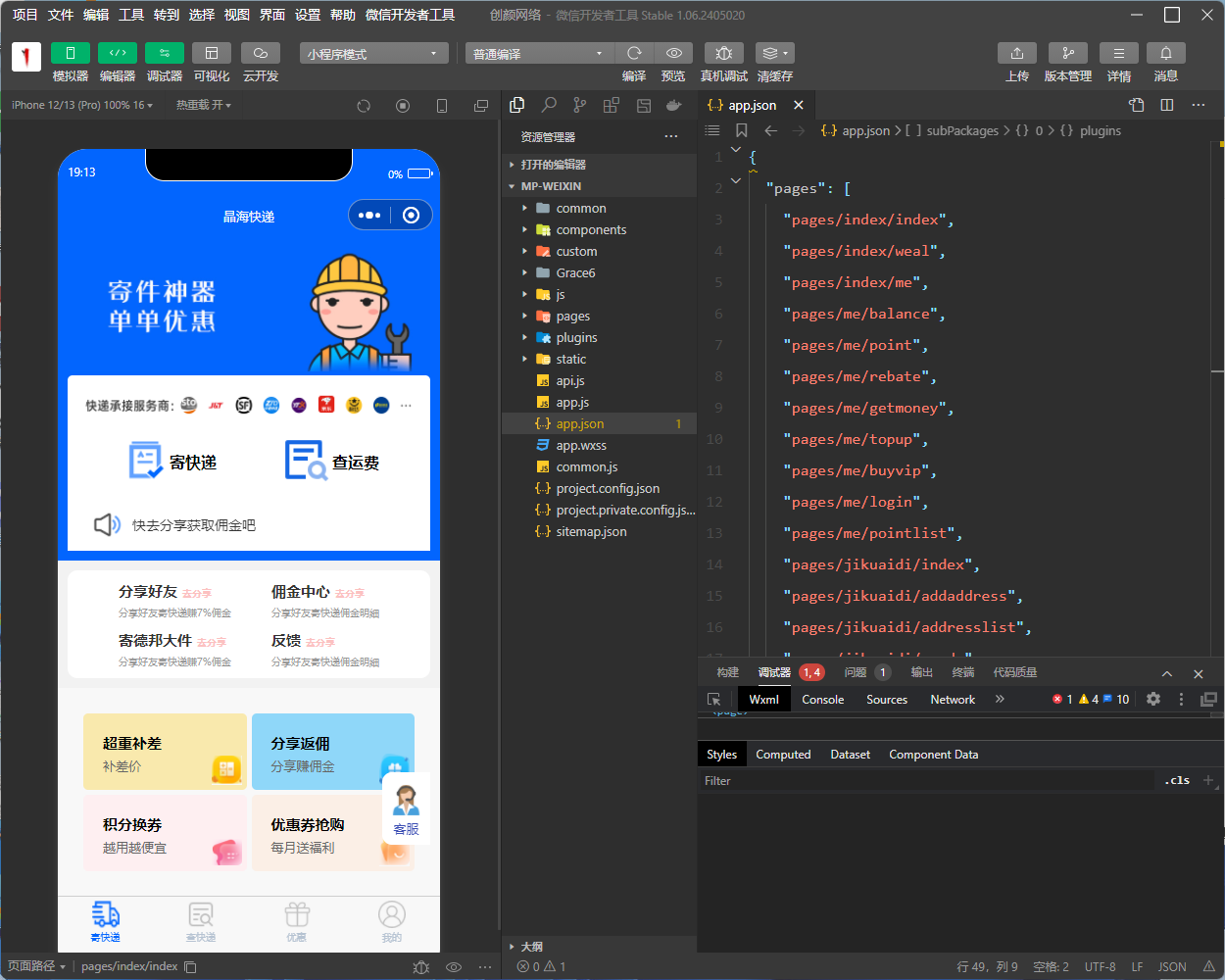Click the battery indicator in simulator status bar
Viewport: 1225px width, 980px height.
(420, 173)
